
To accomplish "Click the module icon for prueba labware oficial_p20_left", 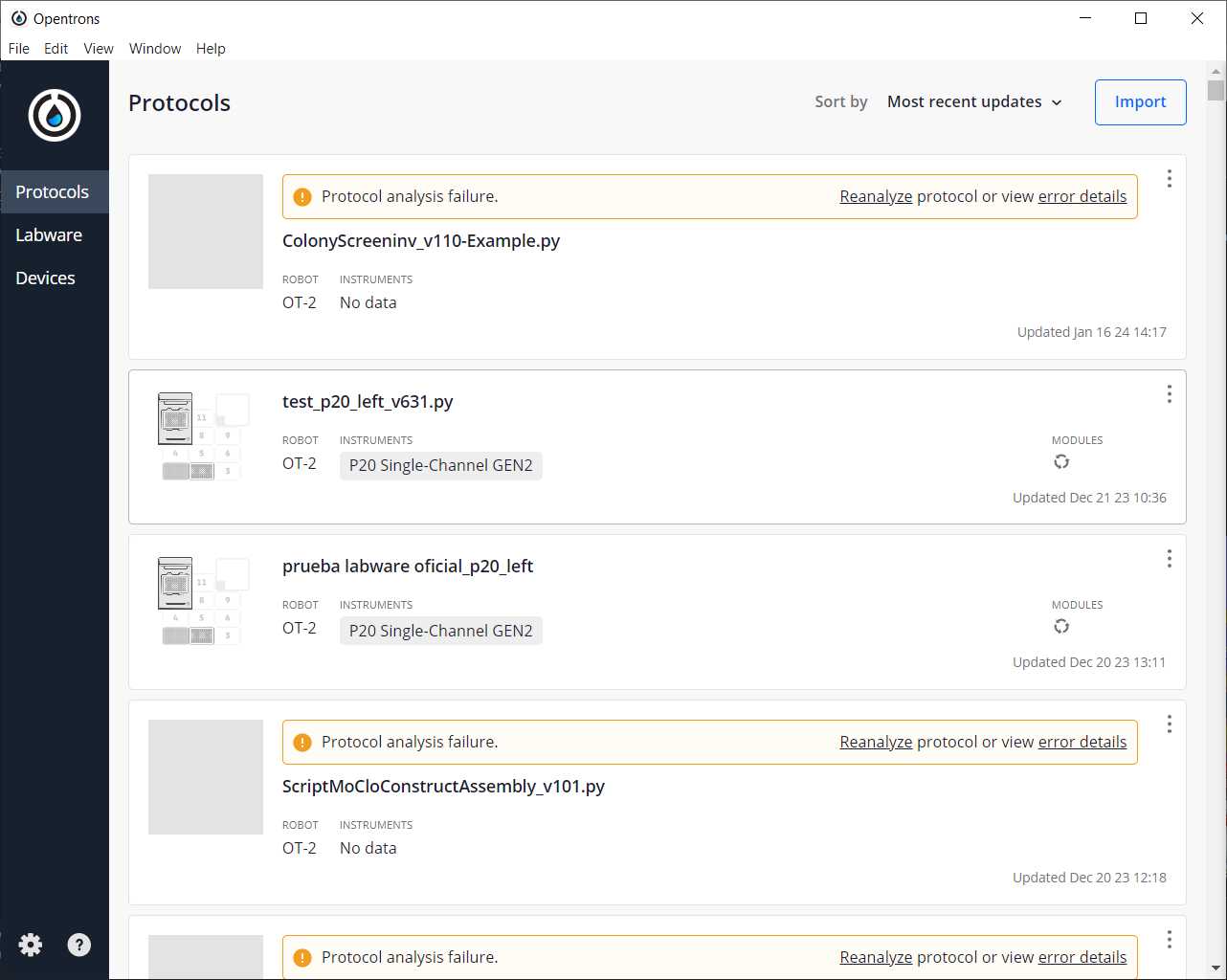I will pos(1061,627).
